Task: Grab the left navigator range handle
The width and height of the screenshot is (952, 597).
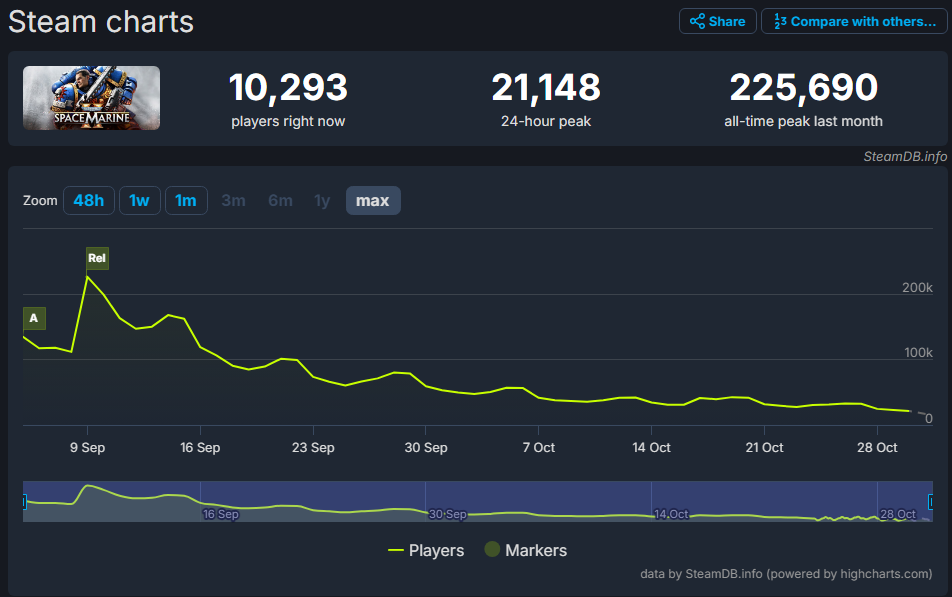Action: point(24,502)
